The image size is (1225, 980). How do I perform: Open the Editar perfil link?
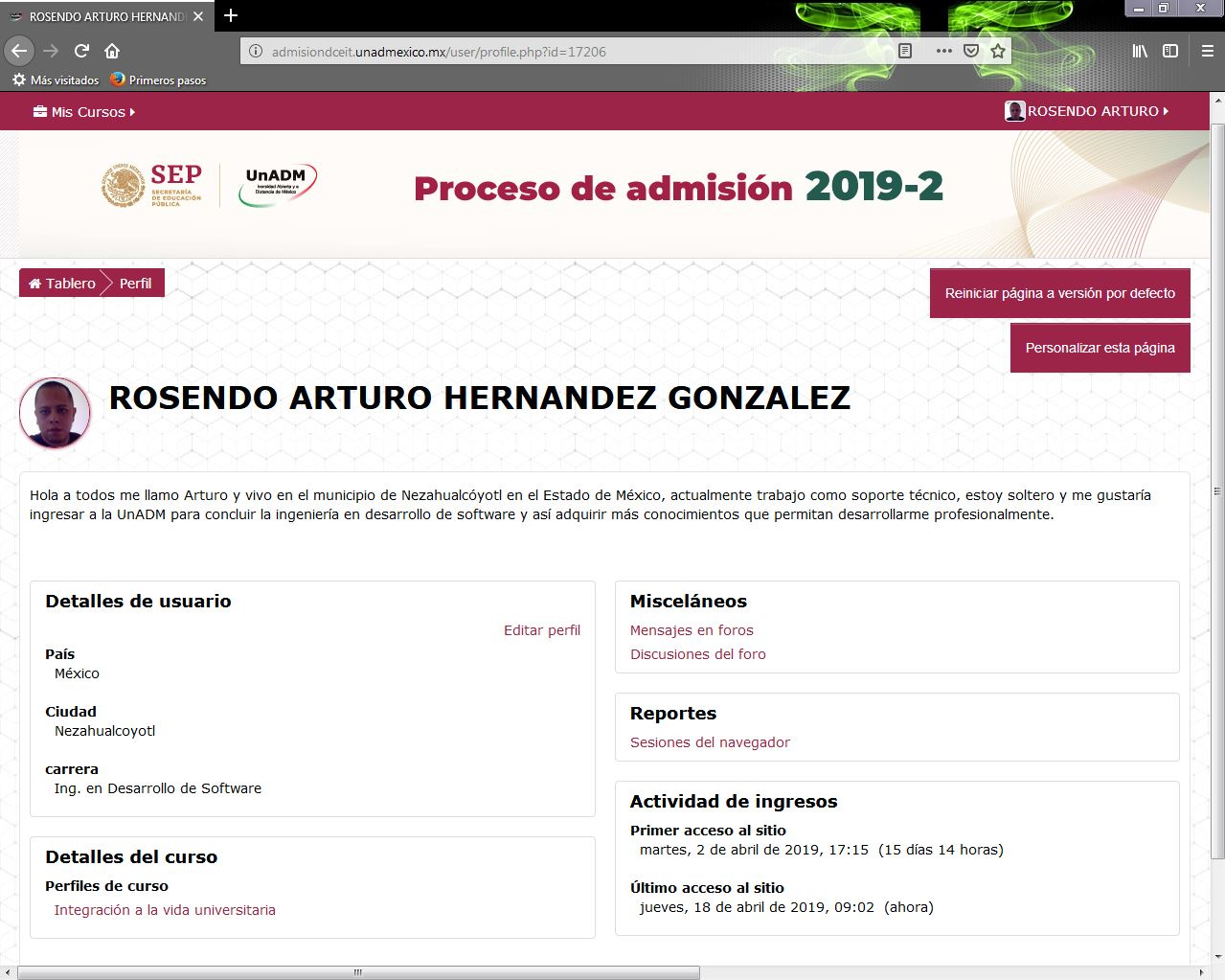coord(542,630)
